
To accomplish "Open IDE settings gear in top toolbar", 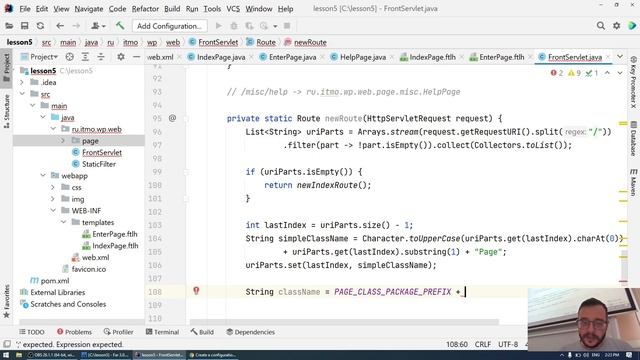I will 616,26.
